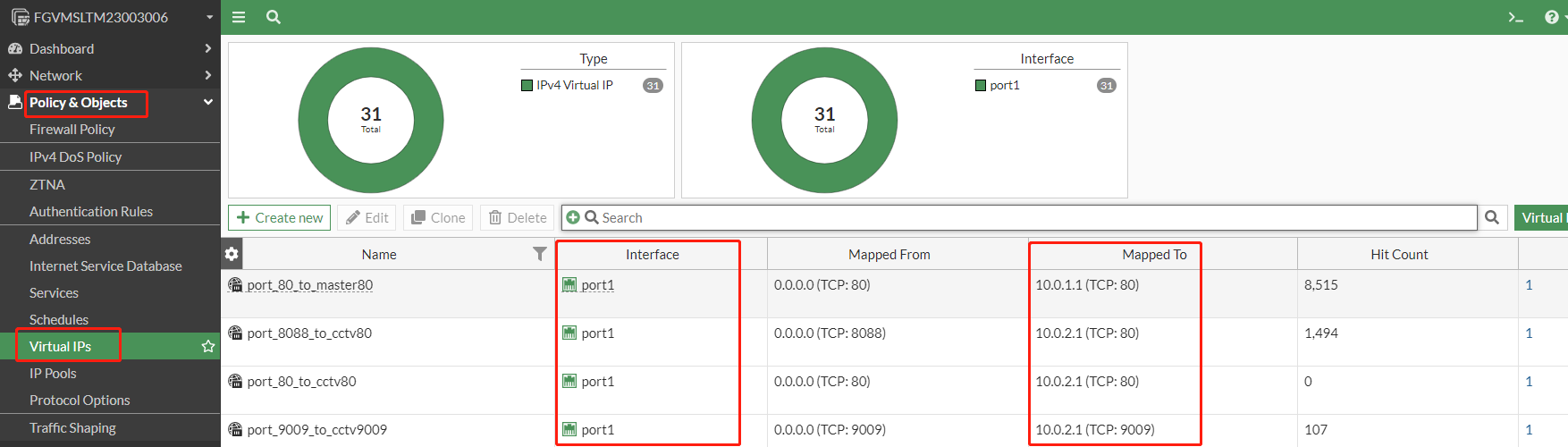Viewport: 1568px width, 447px height.
Task: Open Firewall Policy menu item
Action: (x=72, y=130)
